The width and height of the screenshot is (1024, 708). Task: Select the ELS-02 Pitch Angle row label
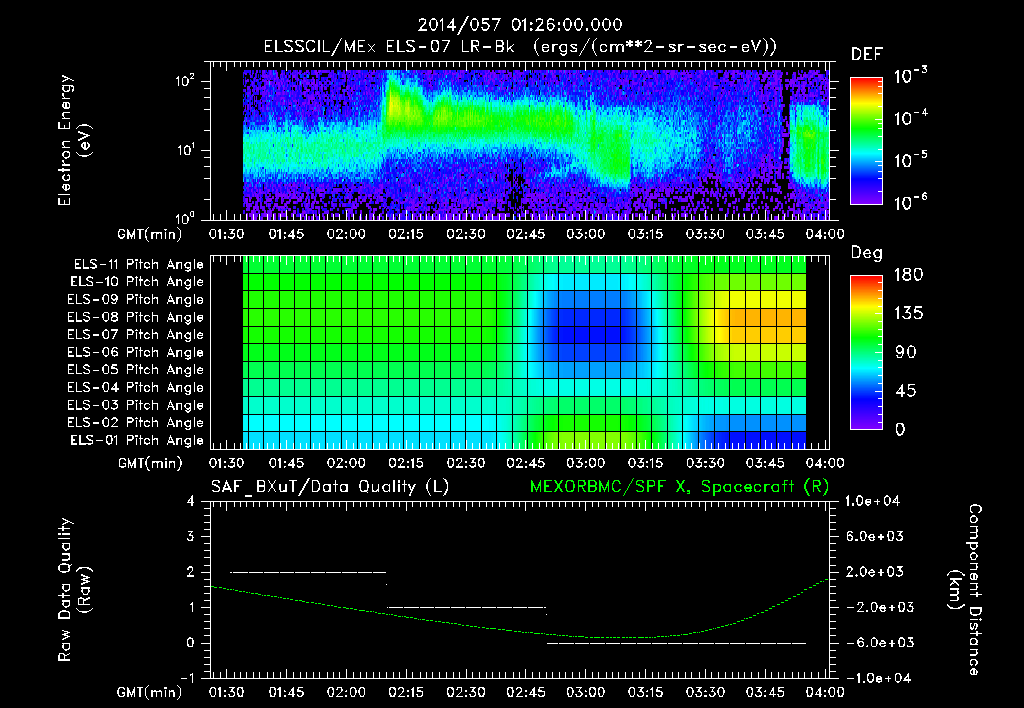point(135,423)
